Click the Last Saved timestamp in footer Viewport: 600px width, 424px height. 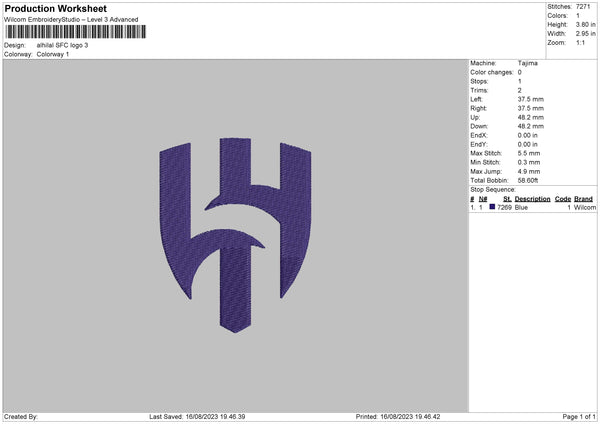click(197, 416)
